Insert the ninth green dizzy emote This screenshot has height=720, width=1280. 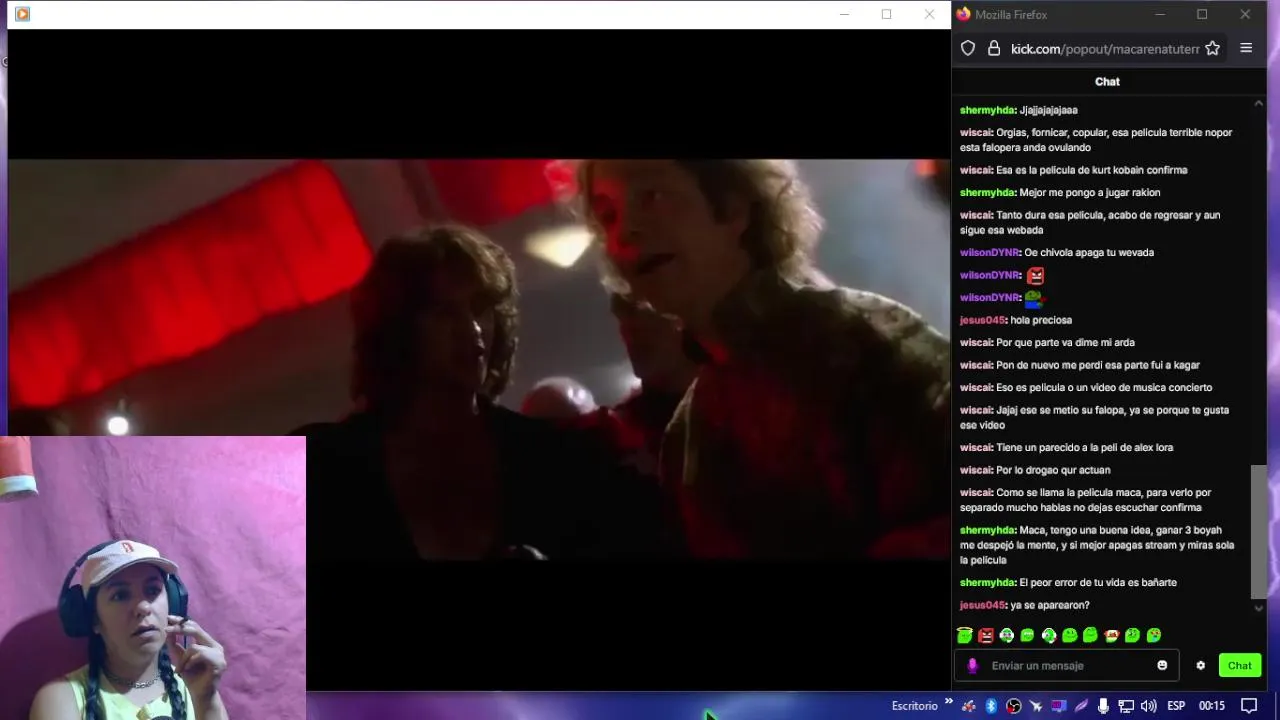click(1133, 635)
